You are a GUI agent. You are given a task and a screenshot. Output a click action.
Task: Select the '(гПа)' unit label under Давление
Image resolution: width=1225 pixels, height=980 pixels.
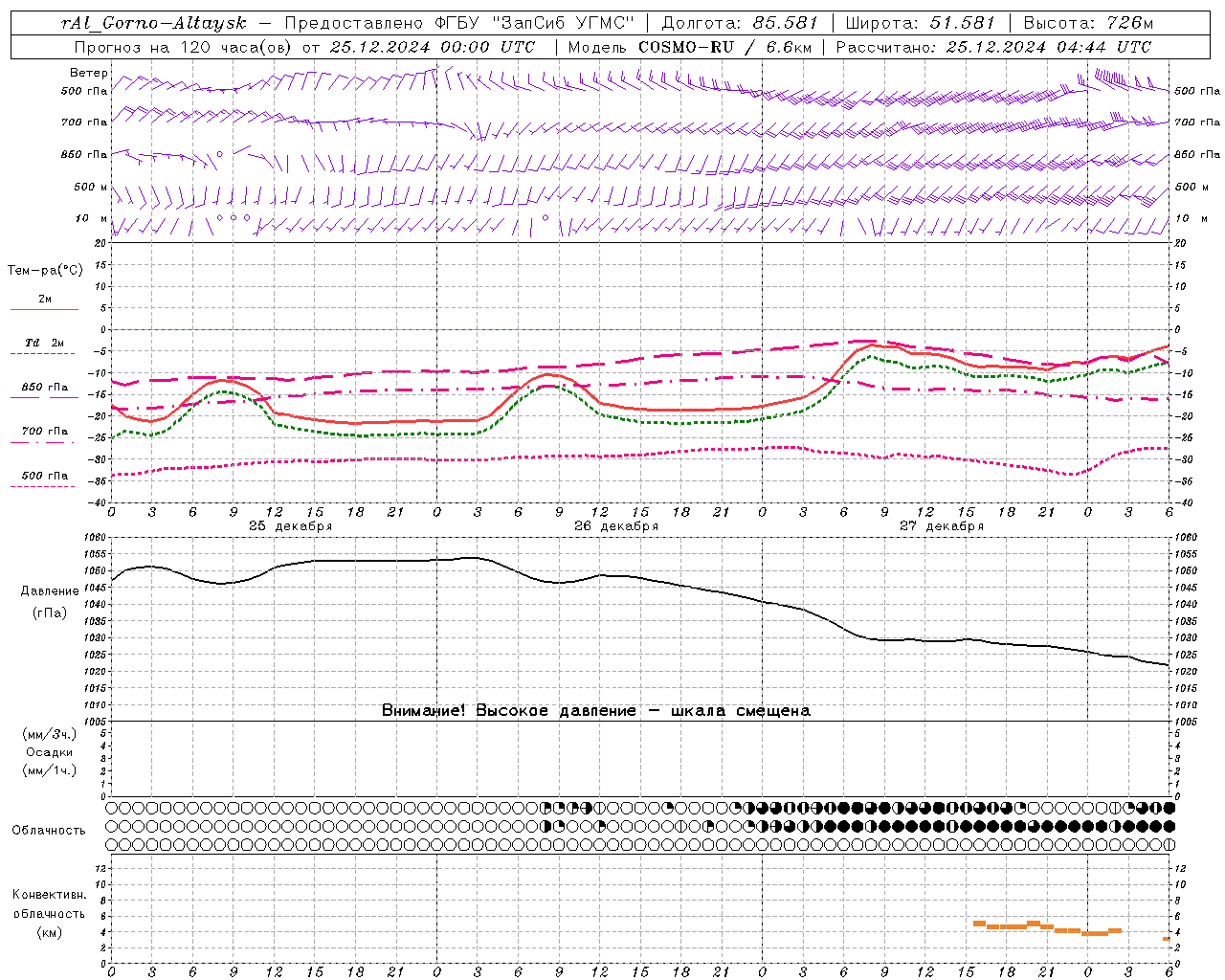pos(50,613)
